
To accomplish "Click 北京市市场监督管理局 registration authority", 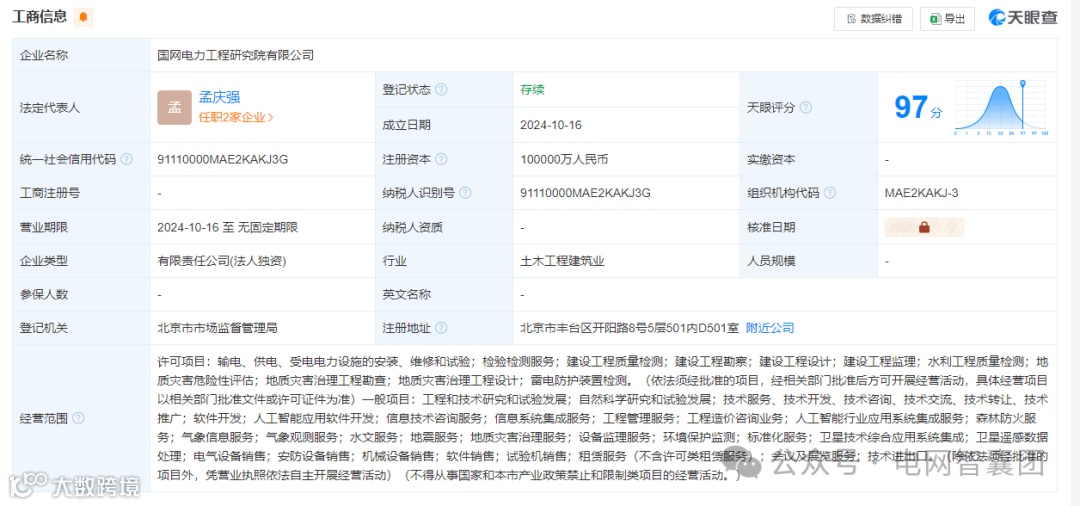I will point(217,328).
